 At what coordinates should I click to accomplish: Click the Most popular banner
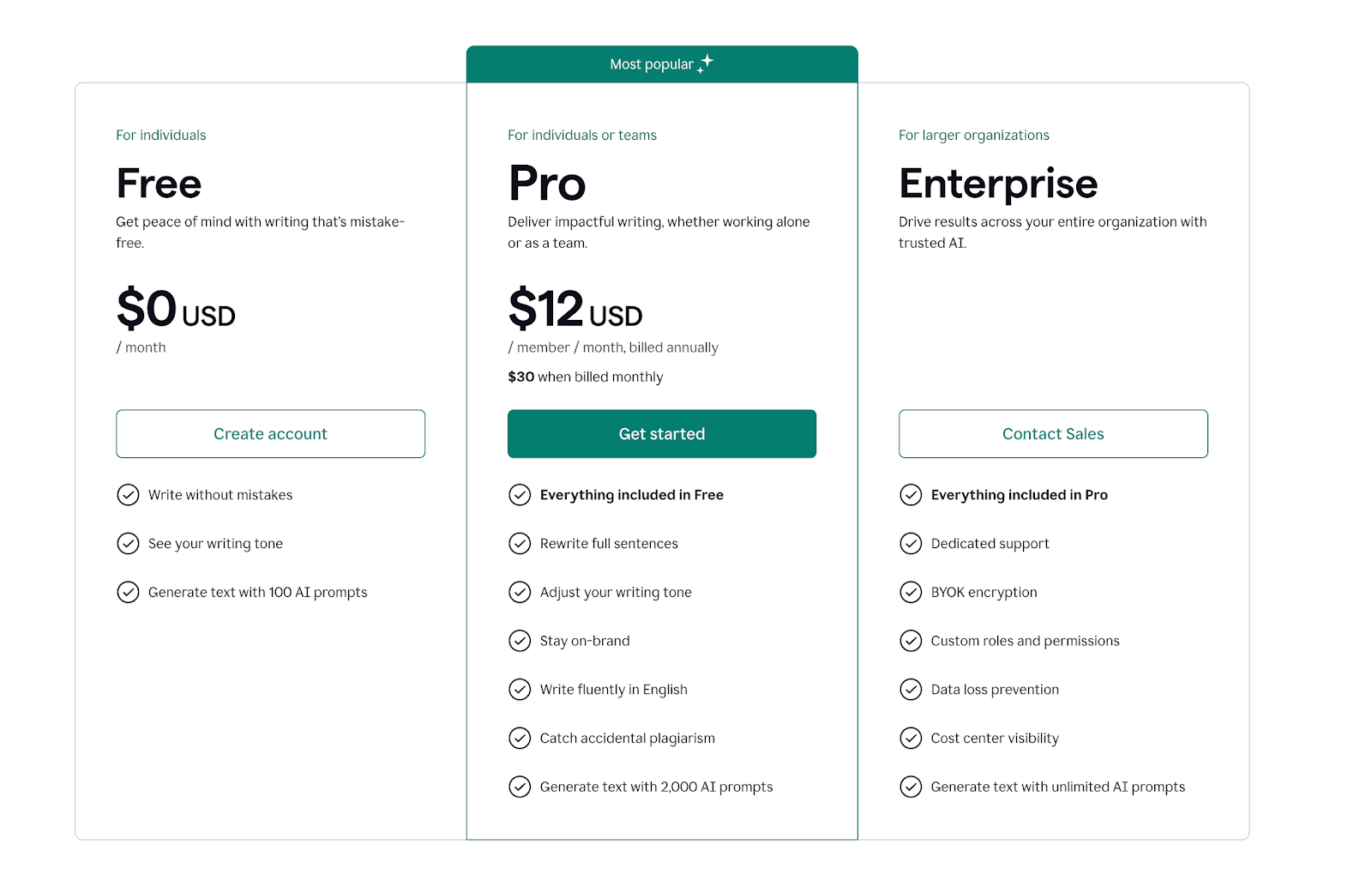tap(661, 63)
